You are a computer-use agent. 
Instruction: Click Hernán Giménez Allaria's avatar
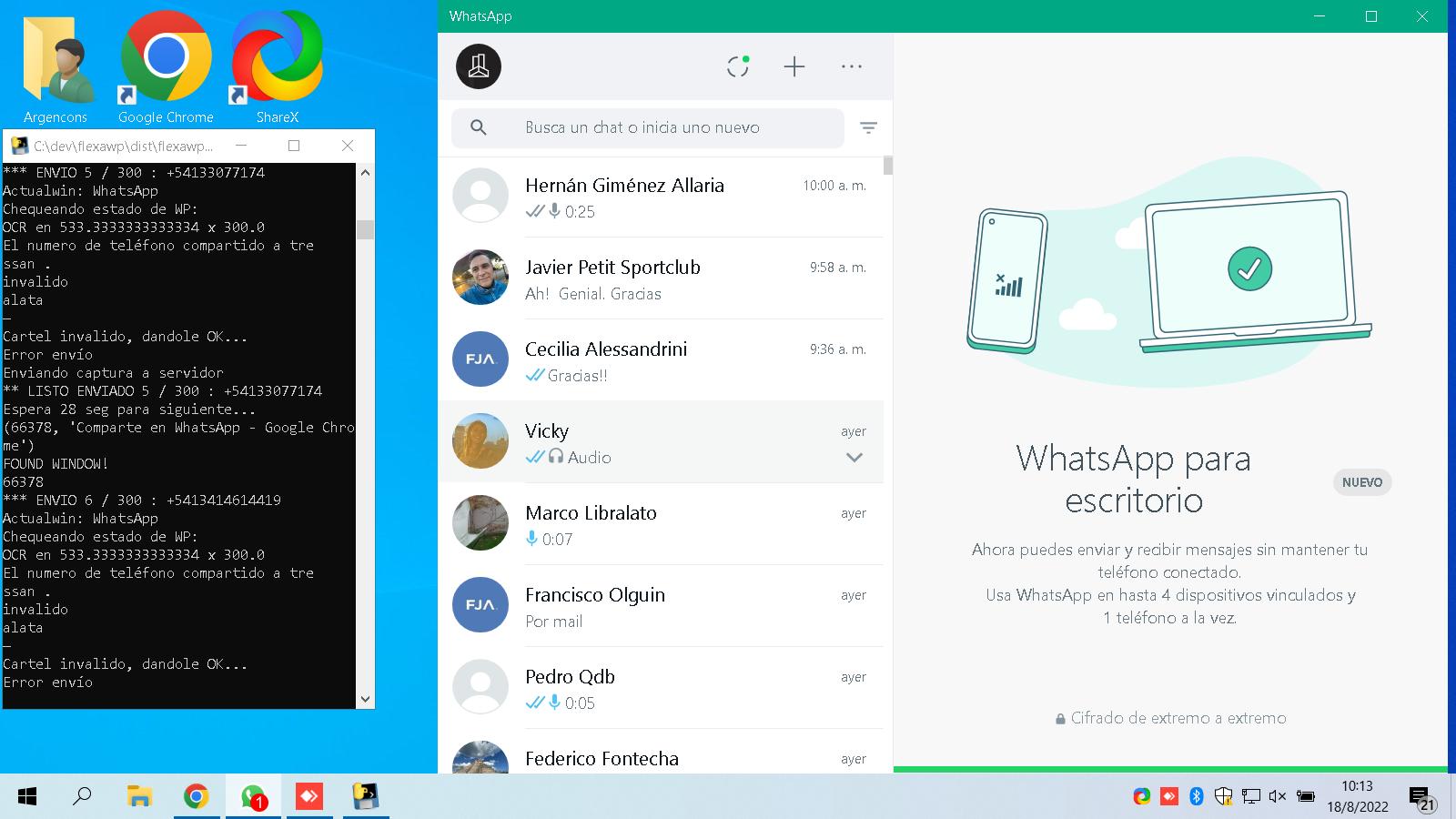[x=480, y=196]
